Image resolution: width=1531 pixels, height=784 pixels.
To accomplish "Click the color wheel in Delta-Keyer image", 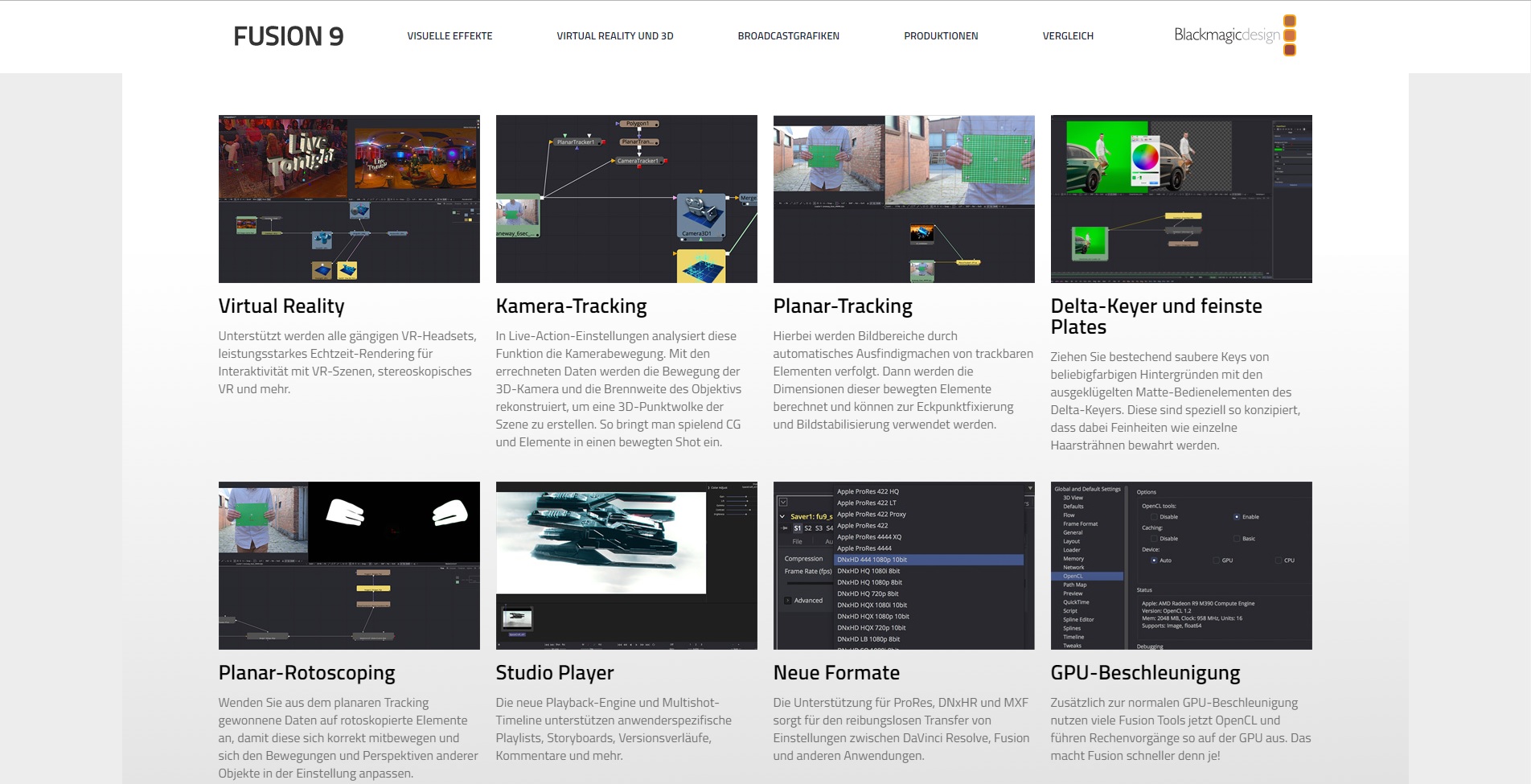I will [x=1145, y=156].
